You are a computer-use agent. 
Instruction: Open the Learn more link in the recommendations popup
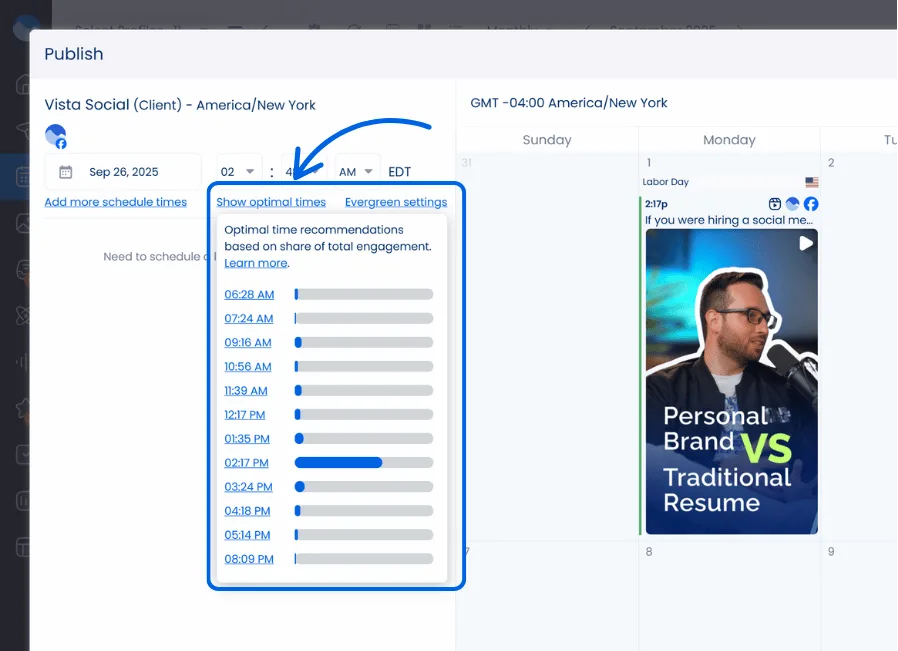256,262
